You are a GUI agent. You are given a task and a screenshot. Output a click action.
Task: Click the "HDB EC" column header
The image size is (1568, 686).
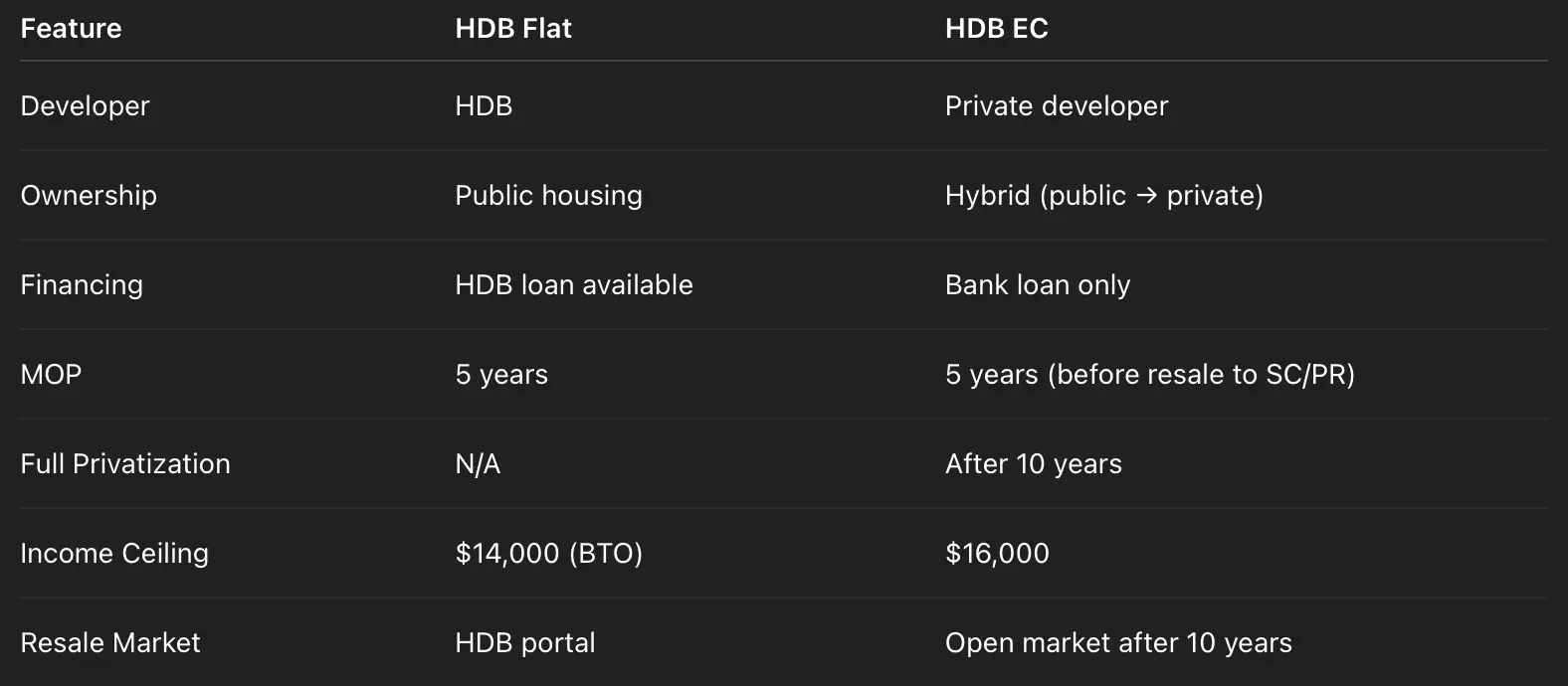[996, 28]
